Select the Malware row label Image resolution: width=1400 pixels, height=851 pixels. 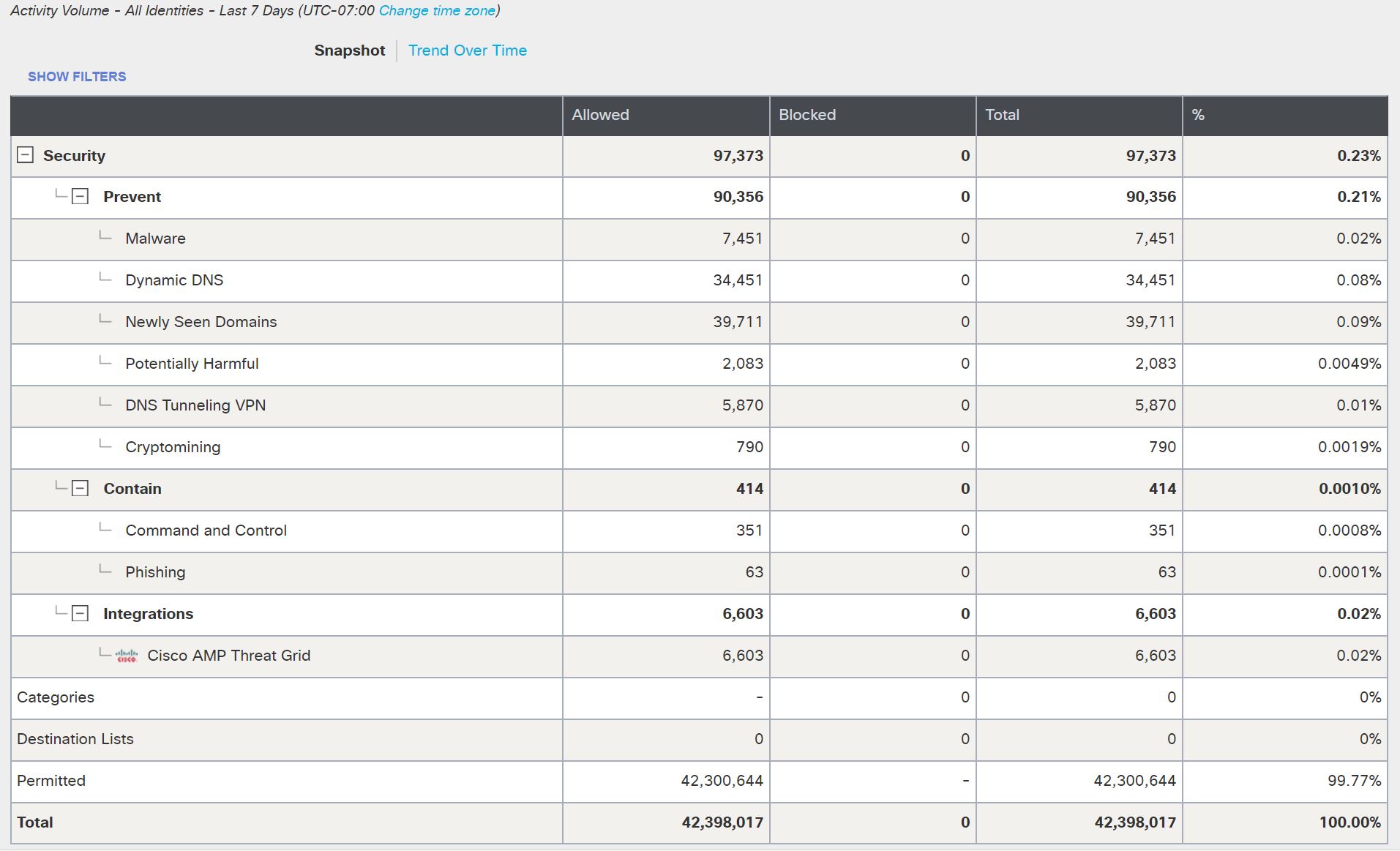155,239
